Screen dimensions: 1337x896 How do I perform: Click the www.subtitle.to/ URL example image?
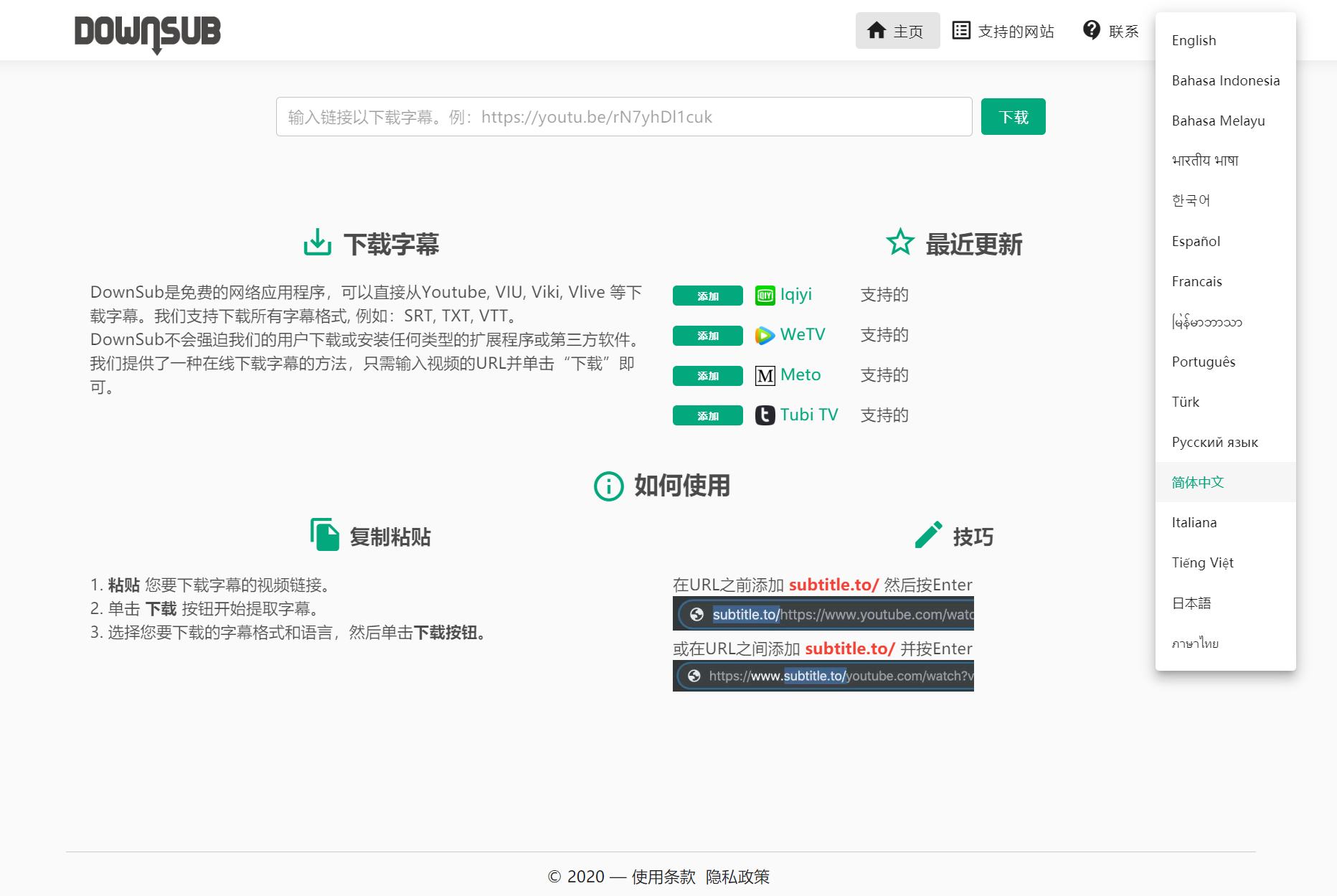pyautogui.click(x=823, y=676)
